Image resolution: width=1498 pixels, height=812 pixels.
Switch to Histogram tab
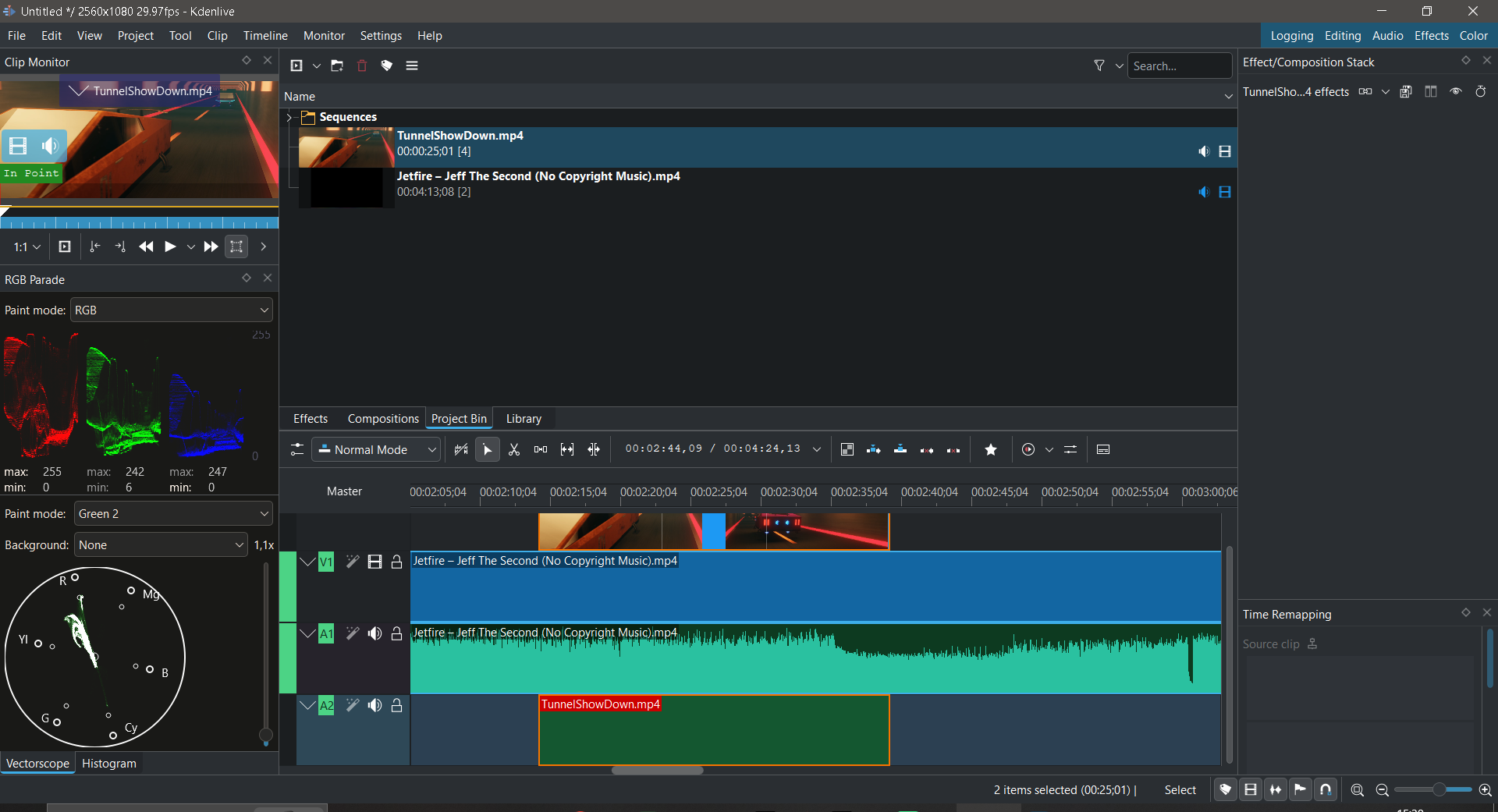click(109, 764)
